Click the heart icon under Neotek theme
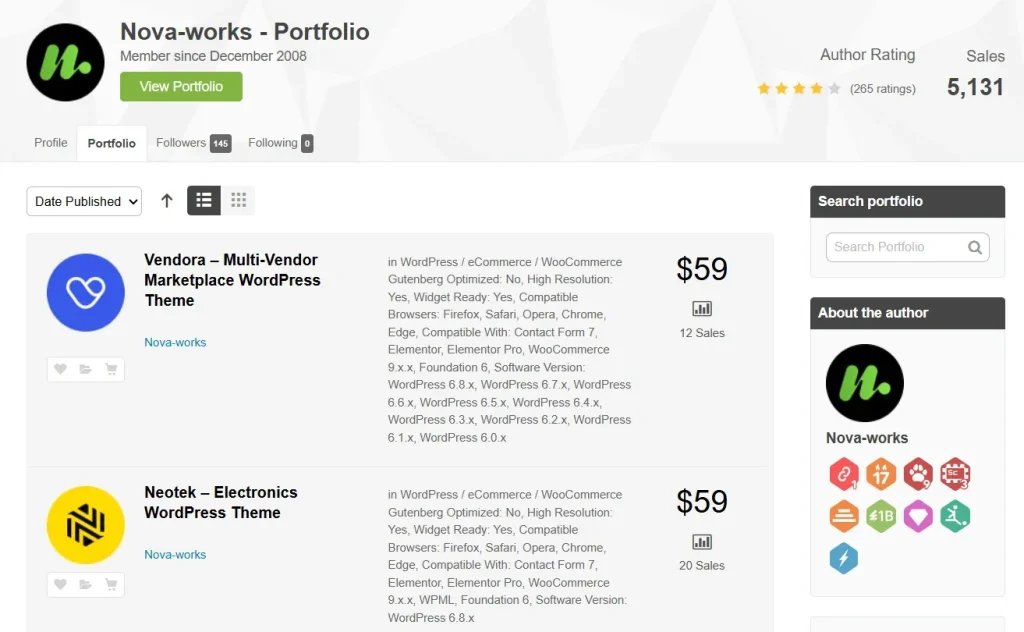 [x=60, y=584]
